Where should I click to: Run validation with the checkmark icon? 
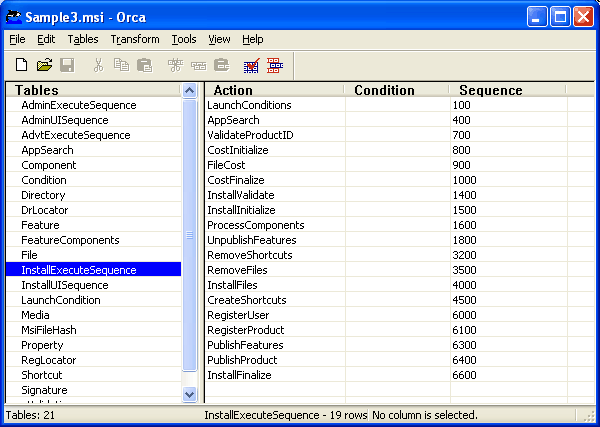(251, 65)
